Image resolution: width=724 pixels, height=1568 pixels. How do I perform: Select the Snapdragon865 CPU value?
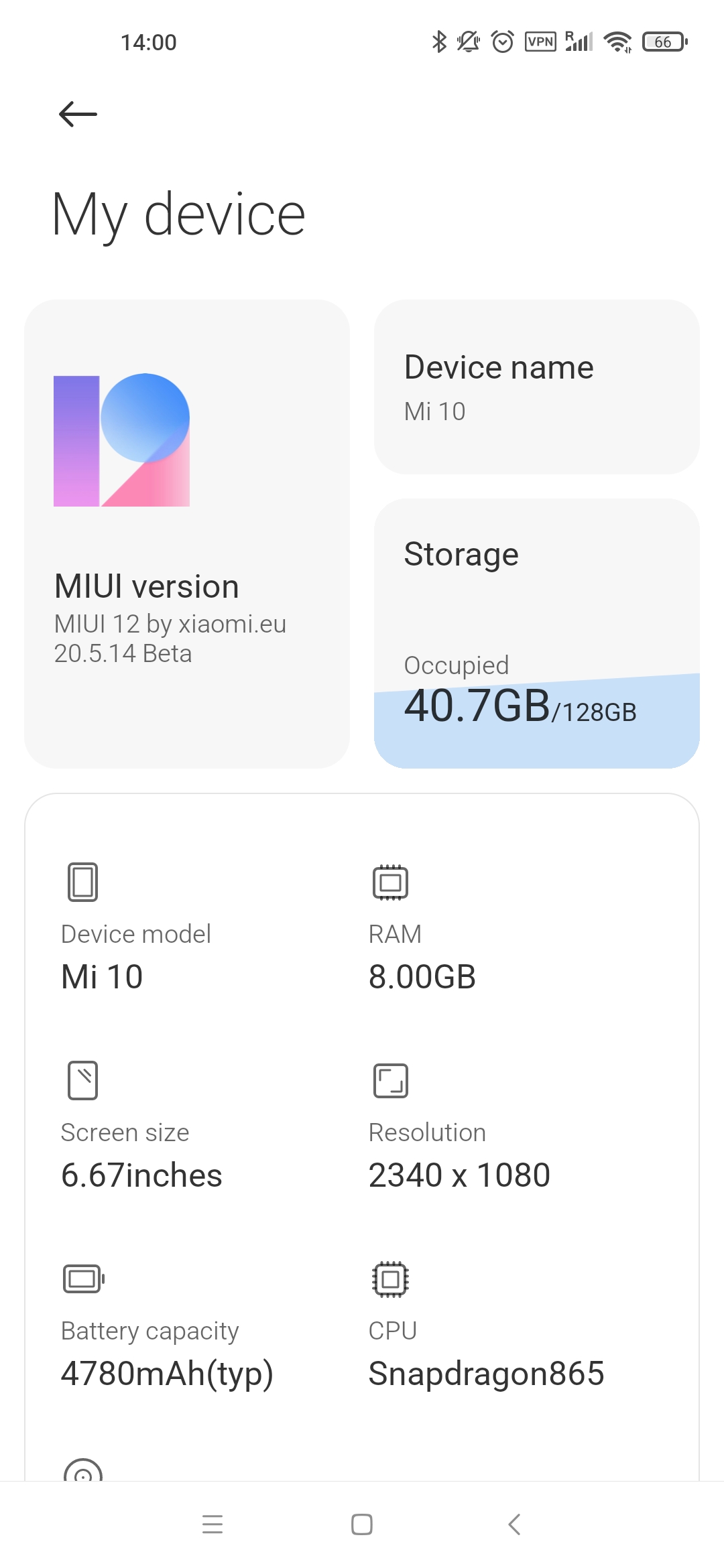pos(486,1374)
